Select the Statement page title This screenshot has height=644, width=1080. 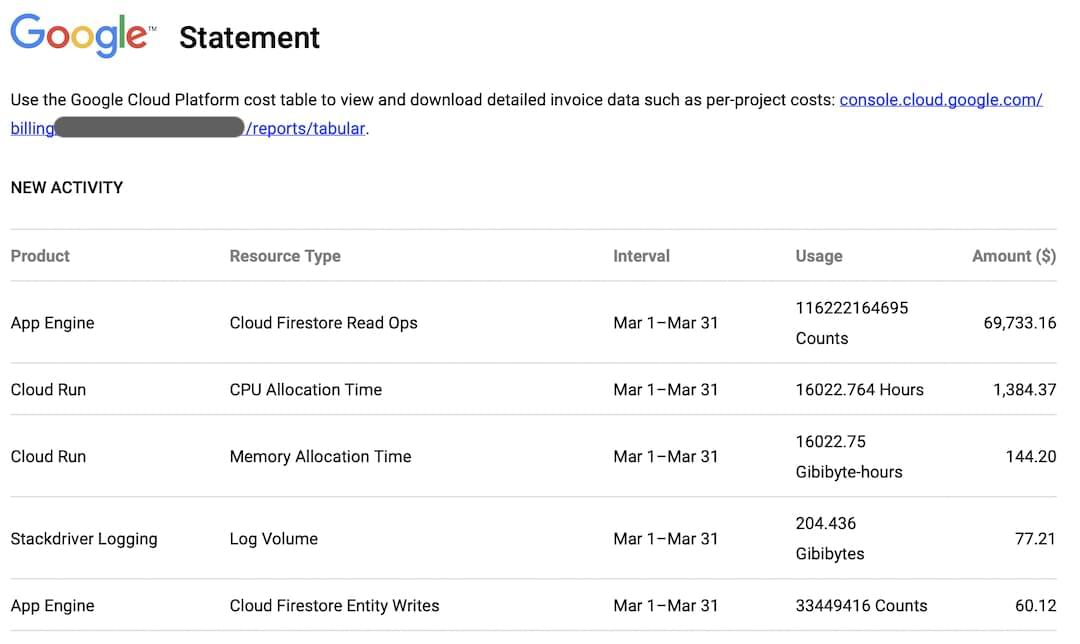tap(249, 38)
